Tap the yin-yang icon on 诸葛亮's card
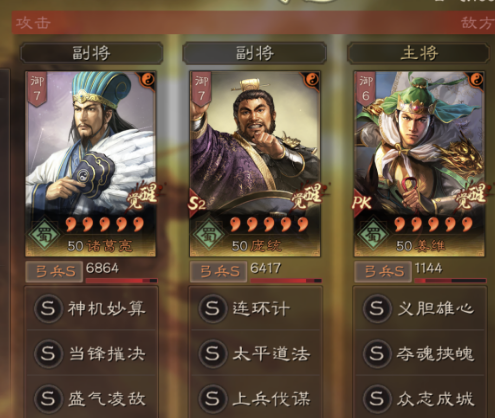The width and height of the screenshot is (495, 418). tap(147, 80)
